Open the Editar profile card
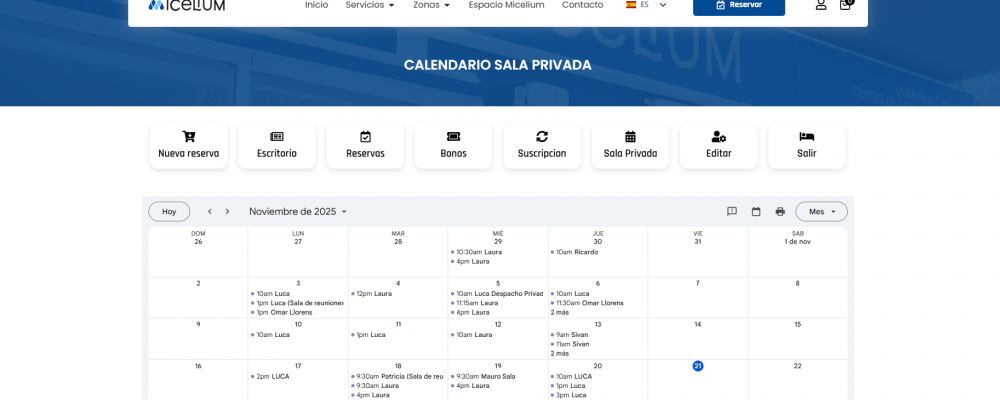The width and height of the screenshot is (1000, 400). [719, 145]
